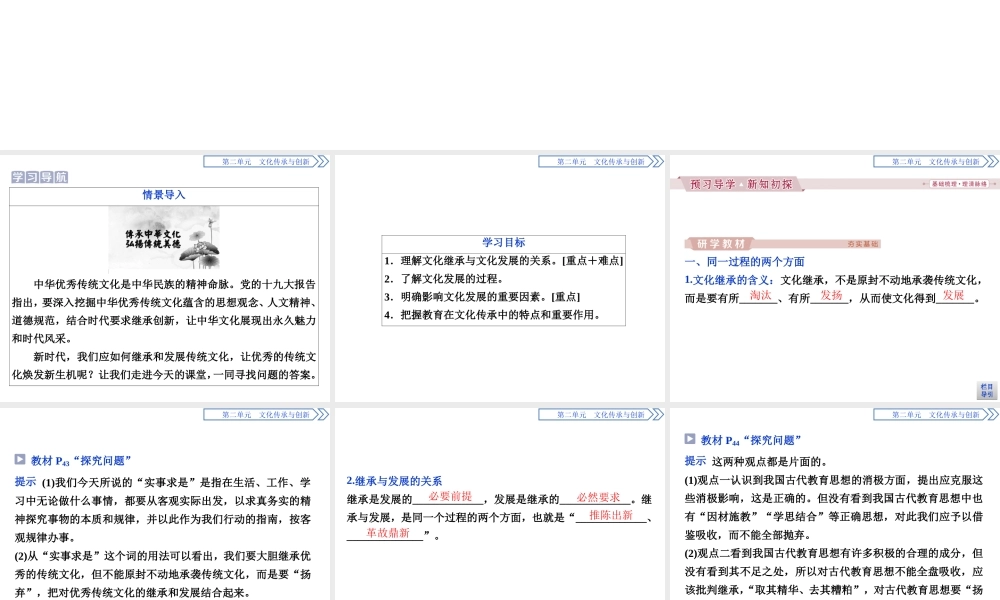Screen dimensions: 1000x600
Task: Open the slide on 2.继承与发展的关系
Action: coord(499,504)
